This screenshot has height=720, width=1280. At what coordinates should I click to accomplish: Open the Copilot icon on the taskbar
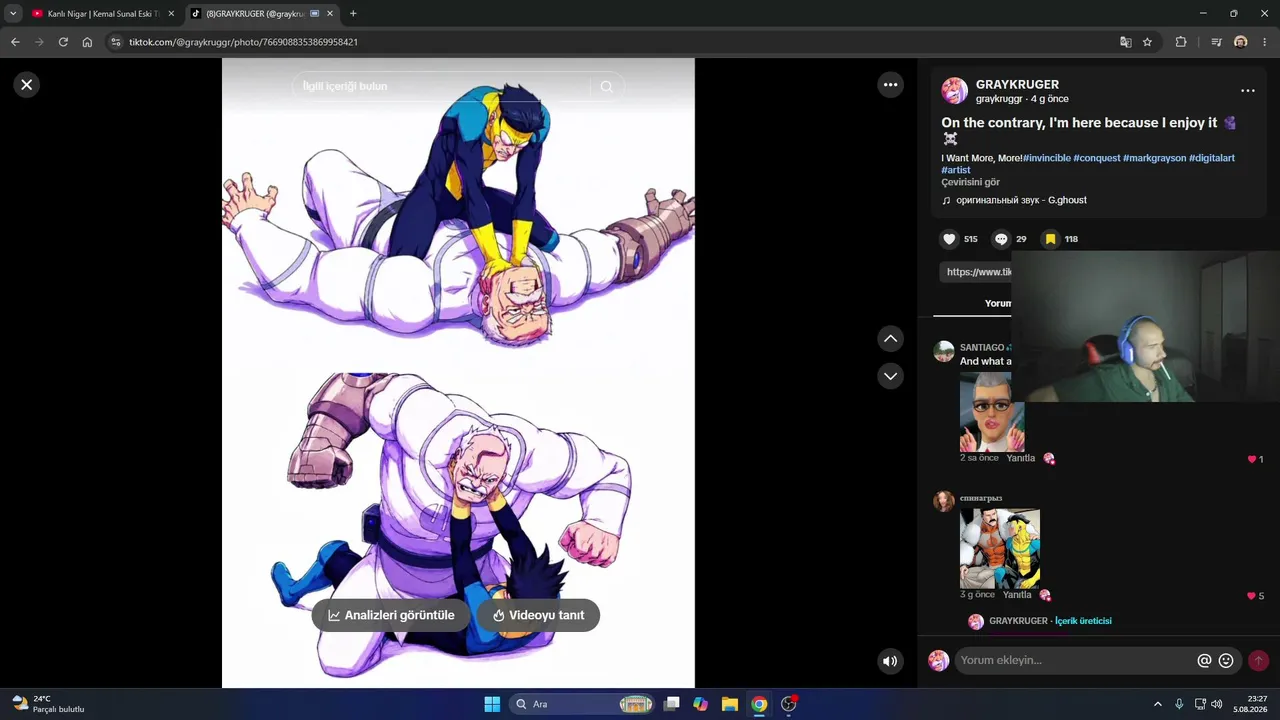(x=700, y=704)
